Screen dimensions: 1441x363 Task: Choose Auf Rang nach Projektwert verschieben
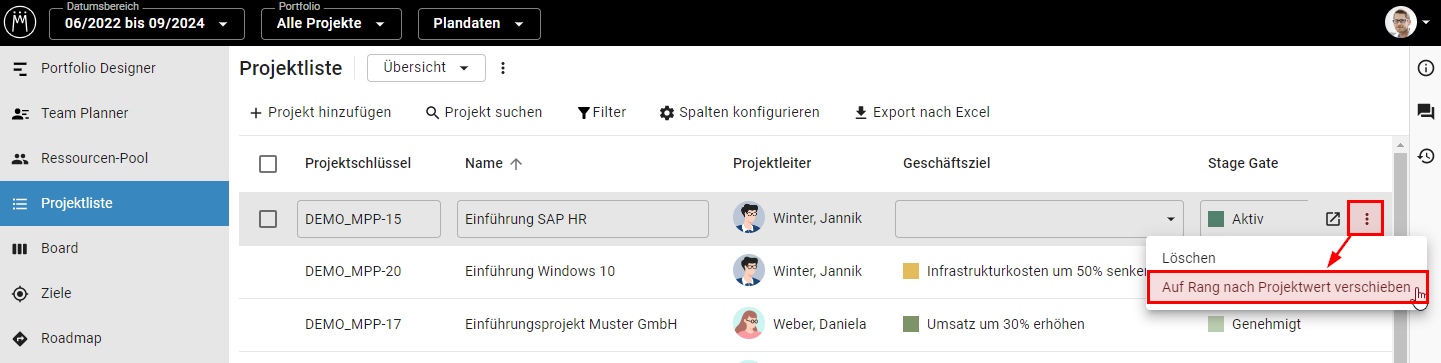point(1286,288)
